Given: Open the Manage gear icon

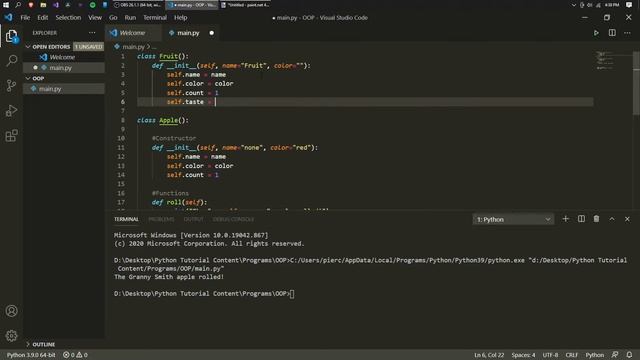Looking at the screenshot, I should 11,336.
